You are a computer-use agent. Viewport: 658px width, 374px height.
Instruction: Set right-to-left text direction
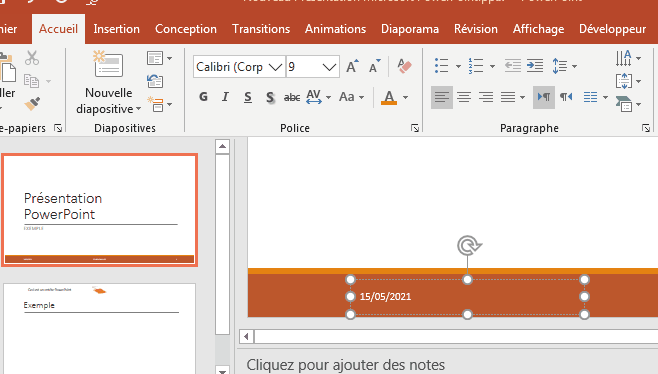tap(566, 97)
